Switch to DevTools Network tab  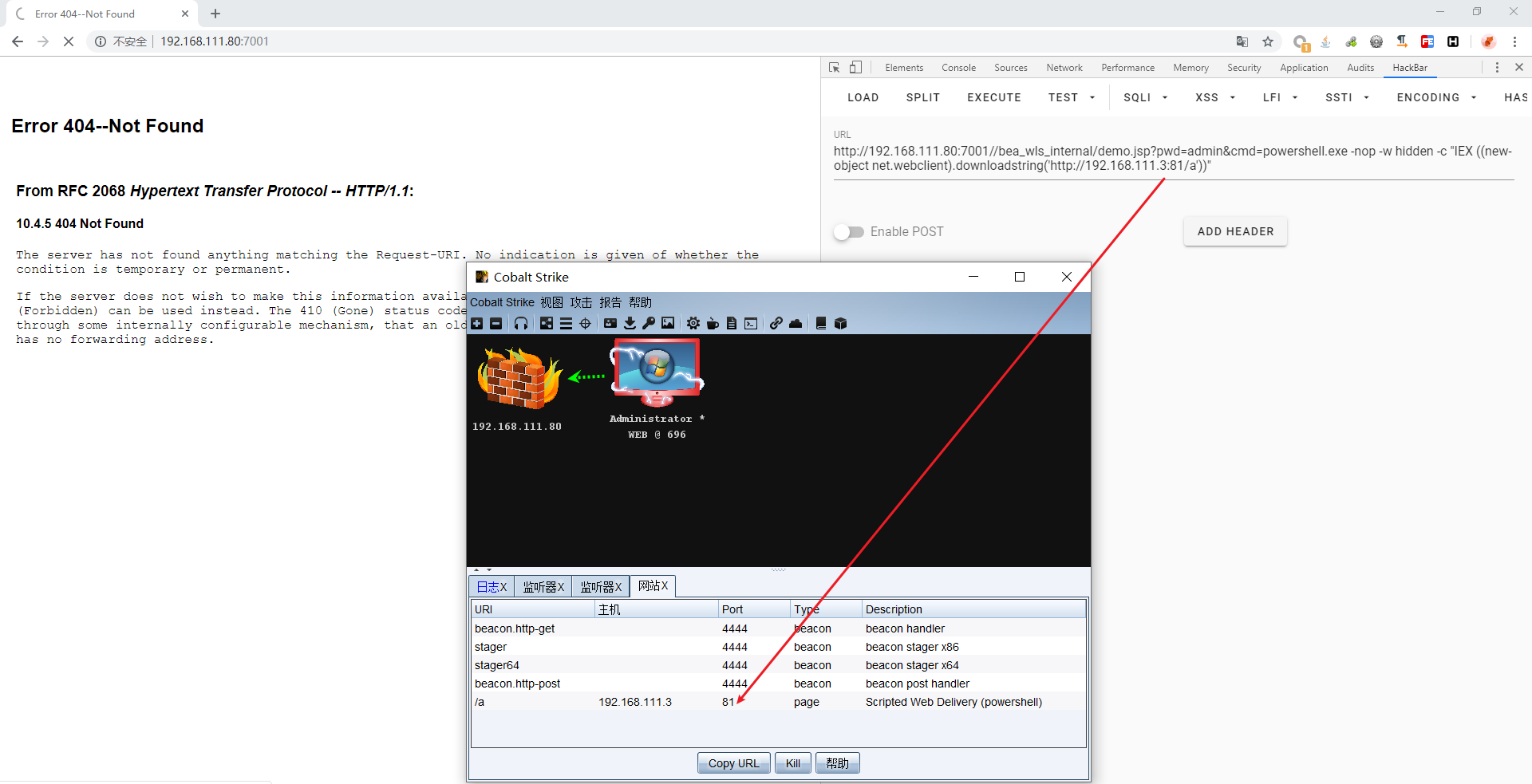coord(1064,68)
